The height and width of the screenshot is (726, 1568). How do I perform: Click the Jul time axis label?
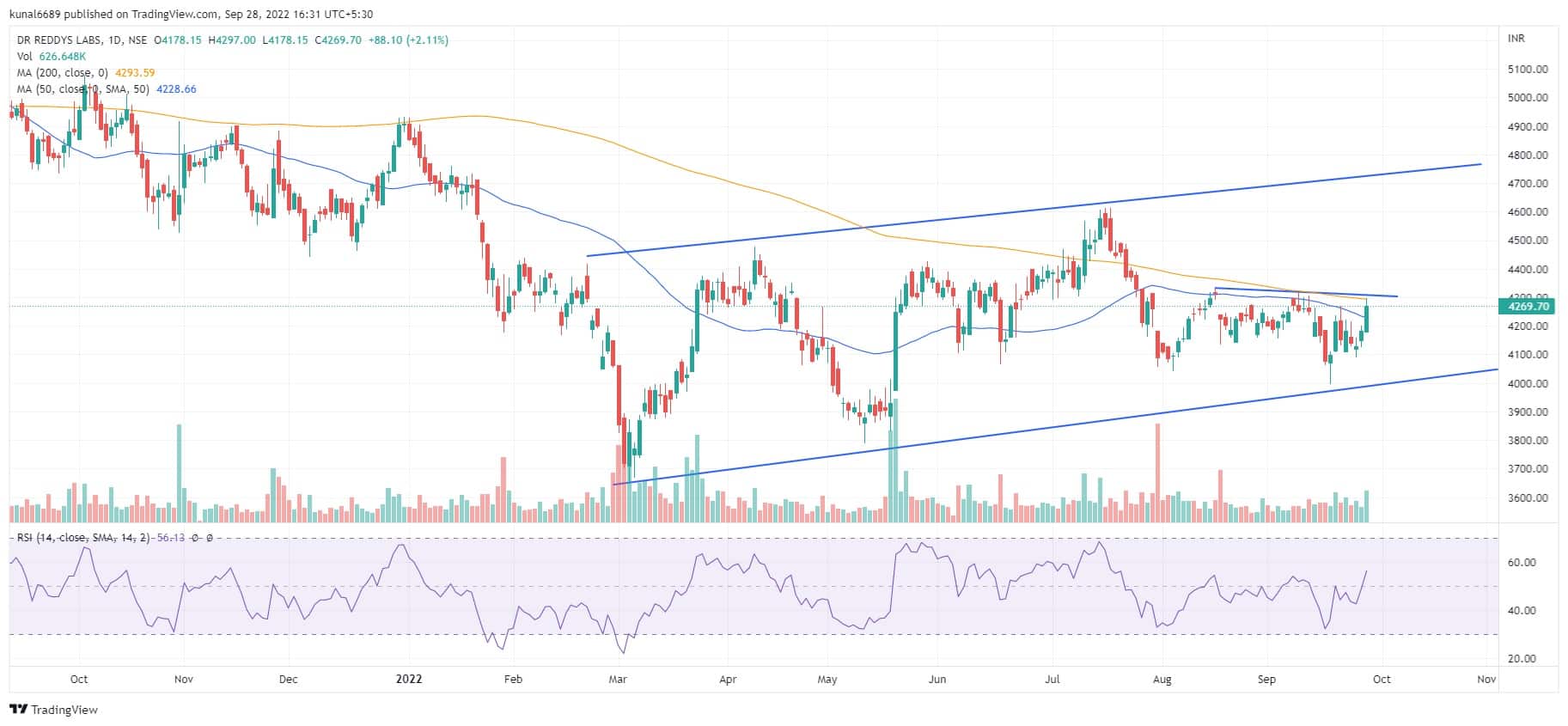click(1052, 680)
